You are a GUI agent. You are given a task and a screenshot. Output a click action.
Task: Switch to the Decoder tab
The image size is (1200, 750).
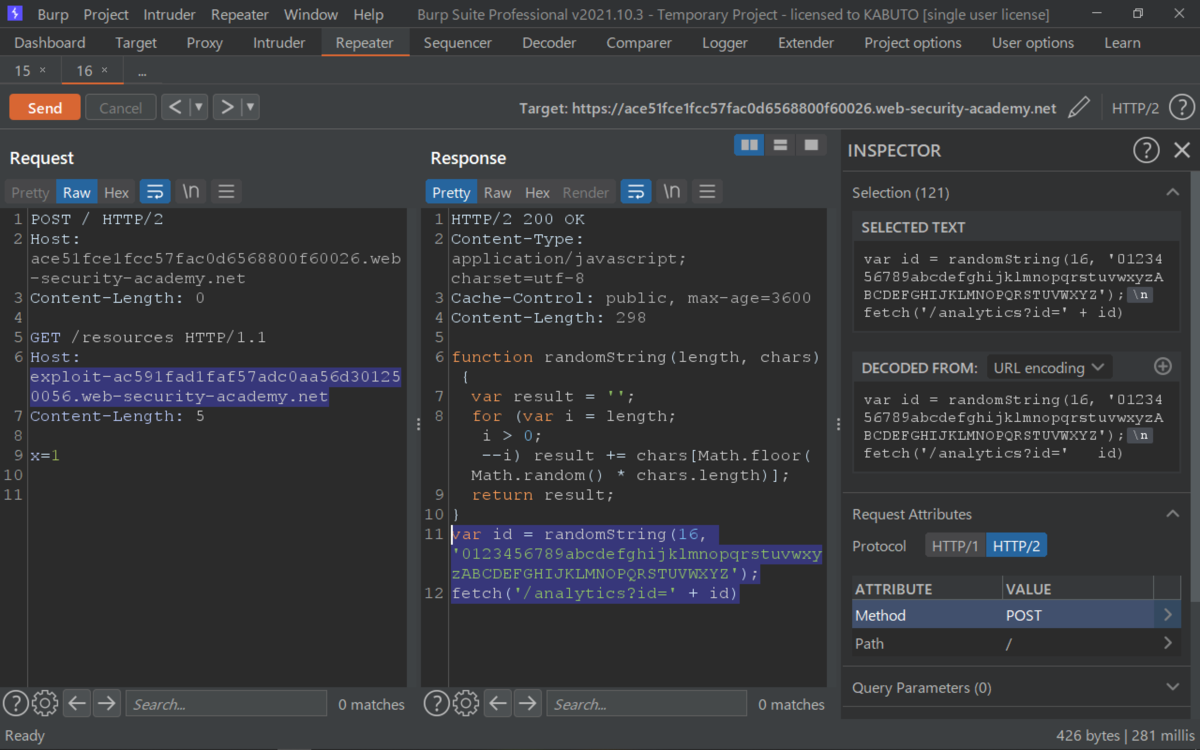pyautogui.click(x=549, y=43)
